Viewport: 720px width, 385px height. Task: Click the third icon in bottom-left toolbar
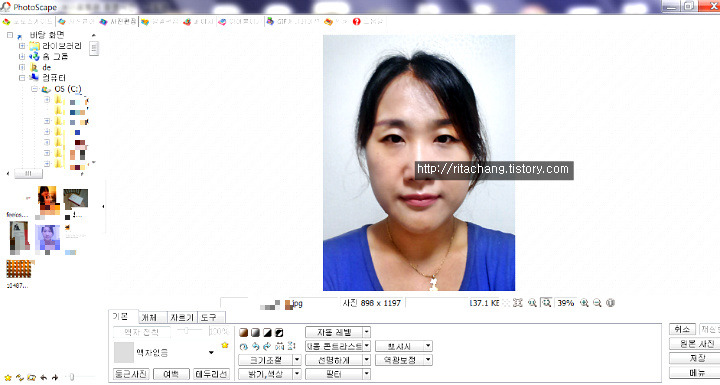pos(32,378)
